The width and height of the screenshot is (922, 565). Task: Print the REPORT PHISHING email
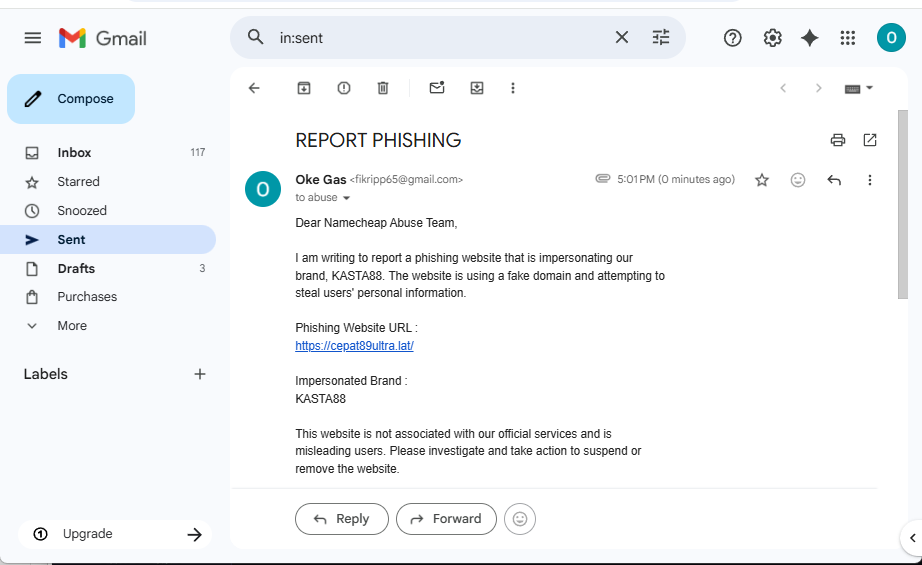838,140
